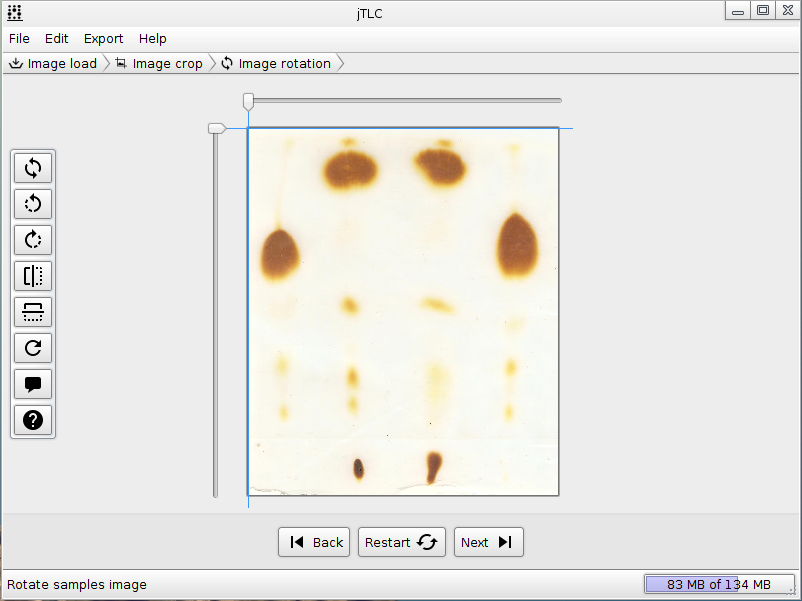Open the Export menu
The width and height of the screenshot is (802, 601).
[x=103, y=39]
